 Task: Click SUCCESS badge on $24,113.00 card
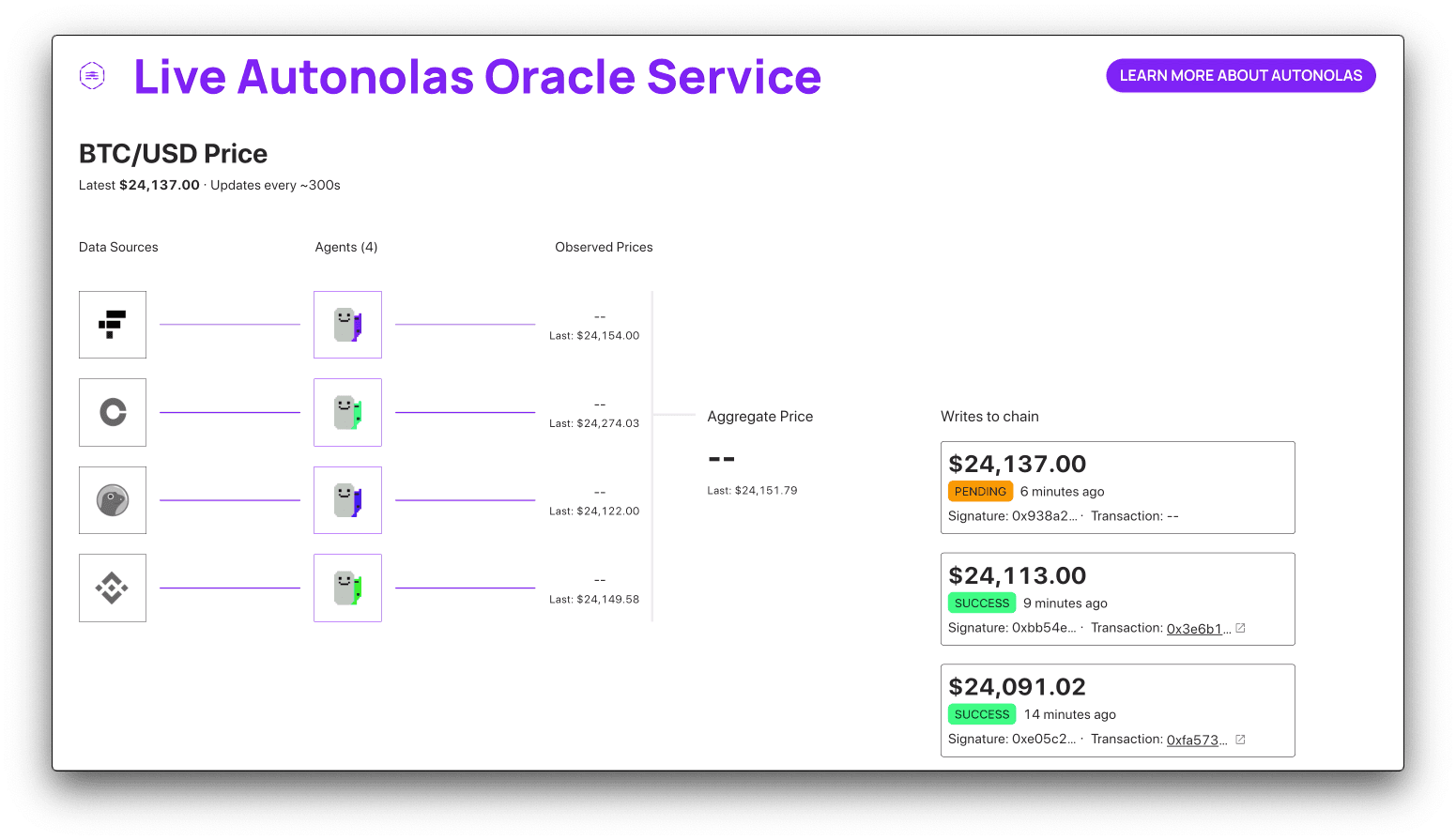click(x=982, y=603)
